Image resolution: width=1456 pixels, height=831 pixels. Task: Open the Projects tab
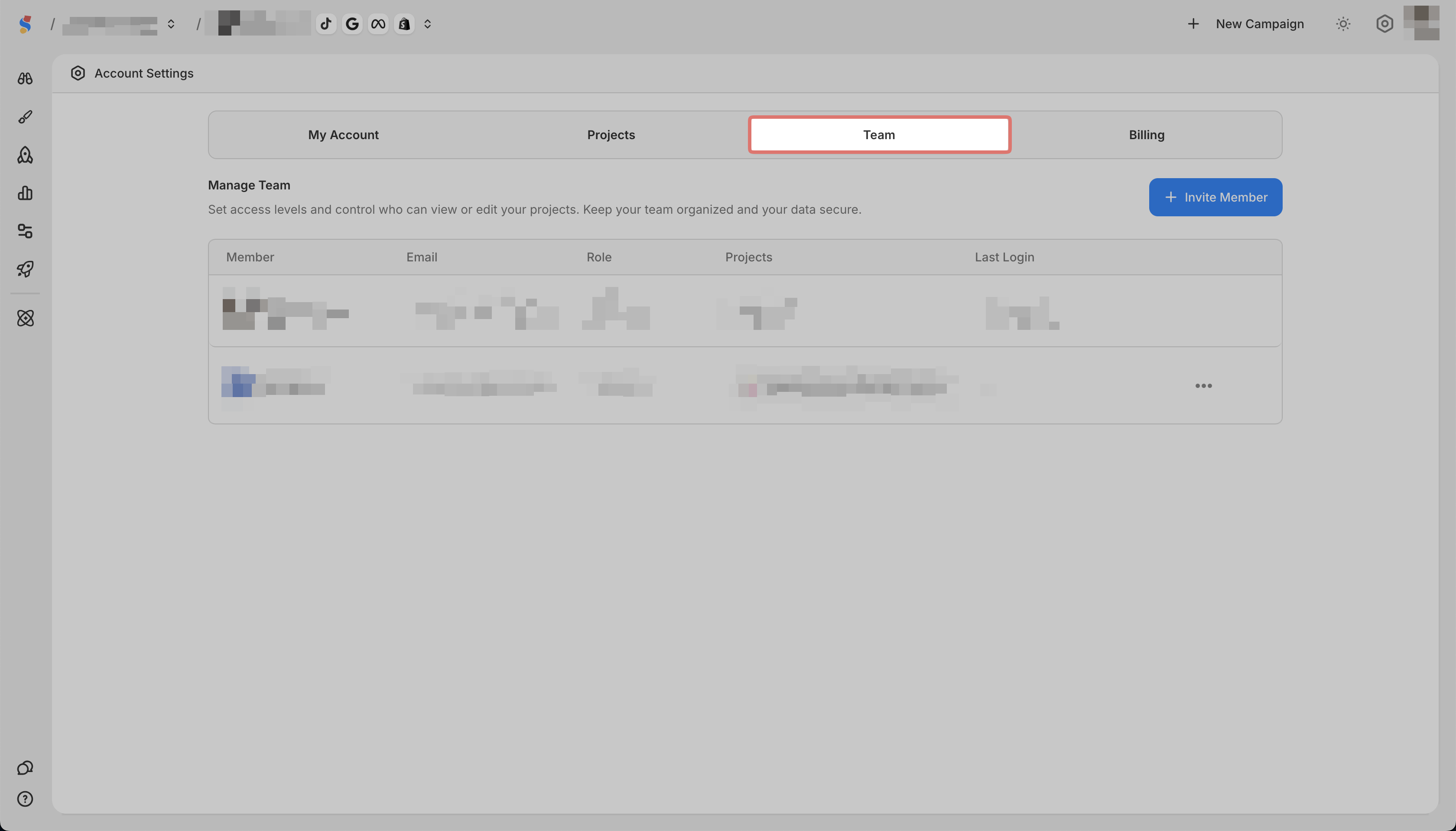point(611,135)
